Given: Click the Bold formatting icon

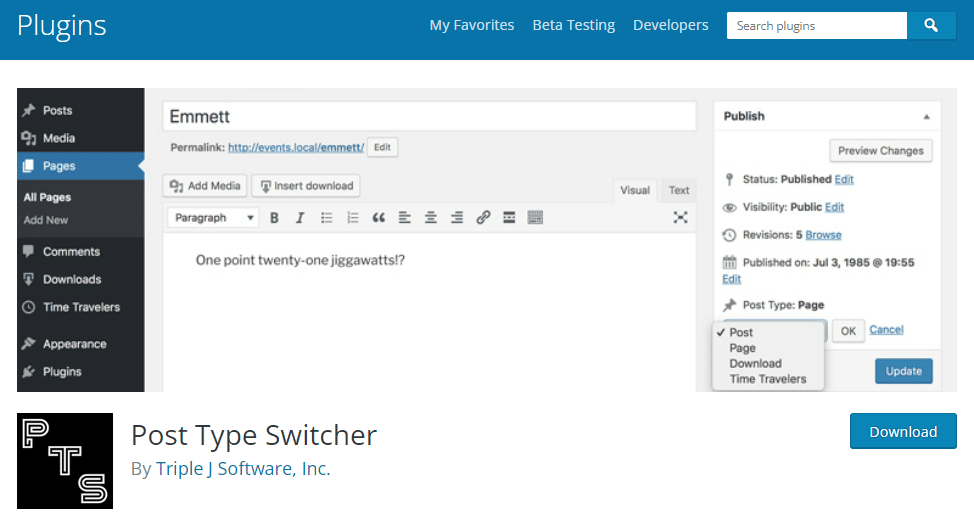Looking at the screenshot, I should pos(274,218).
